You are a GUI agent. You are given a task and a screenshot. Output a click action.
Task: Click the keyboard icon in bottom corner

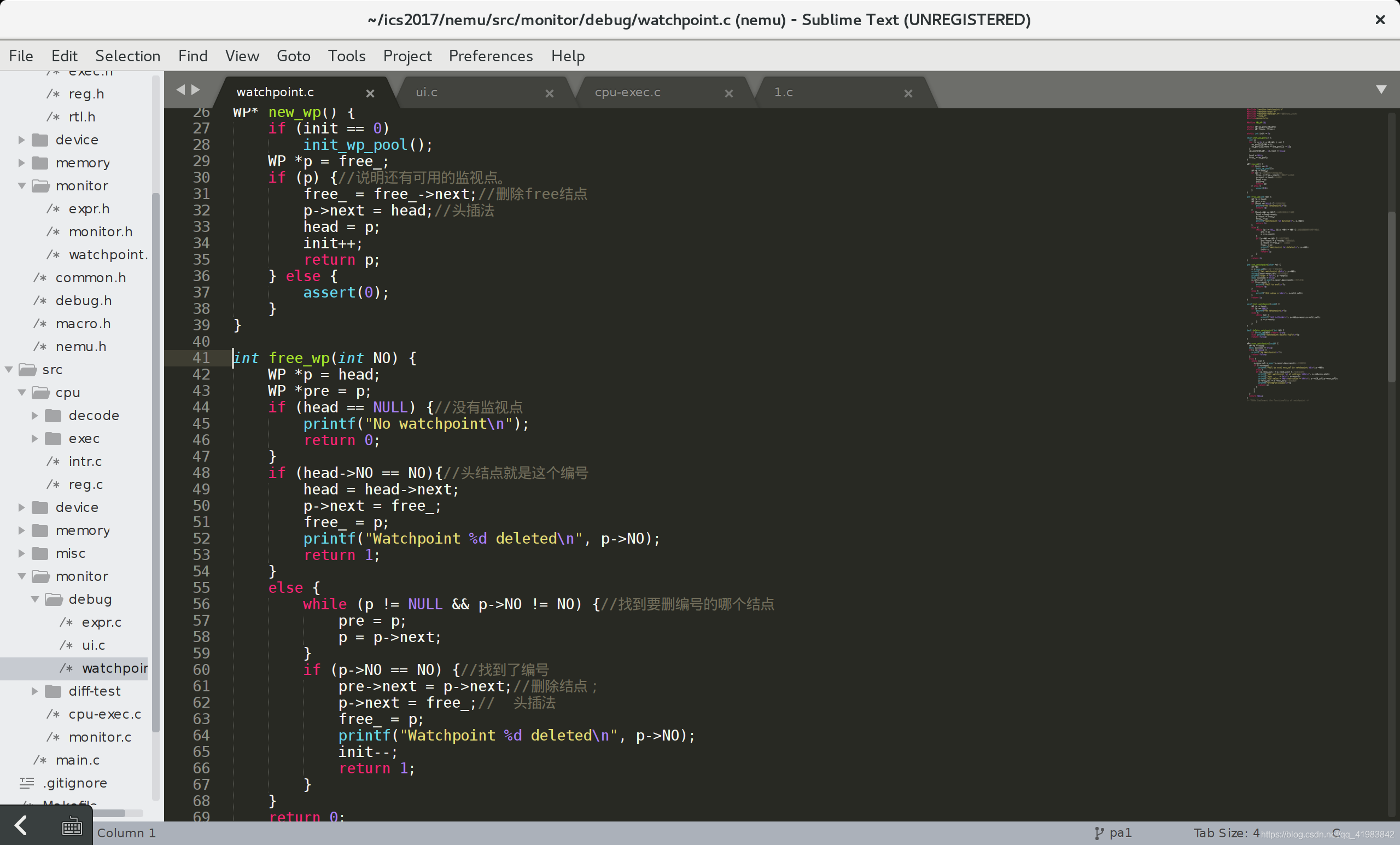[72, 826]
